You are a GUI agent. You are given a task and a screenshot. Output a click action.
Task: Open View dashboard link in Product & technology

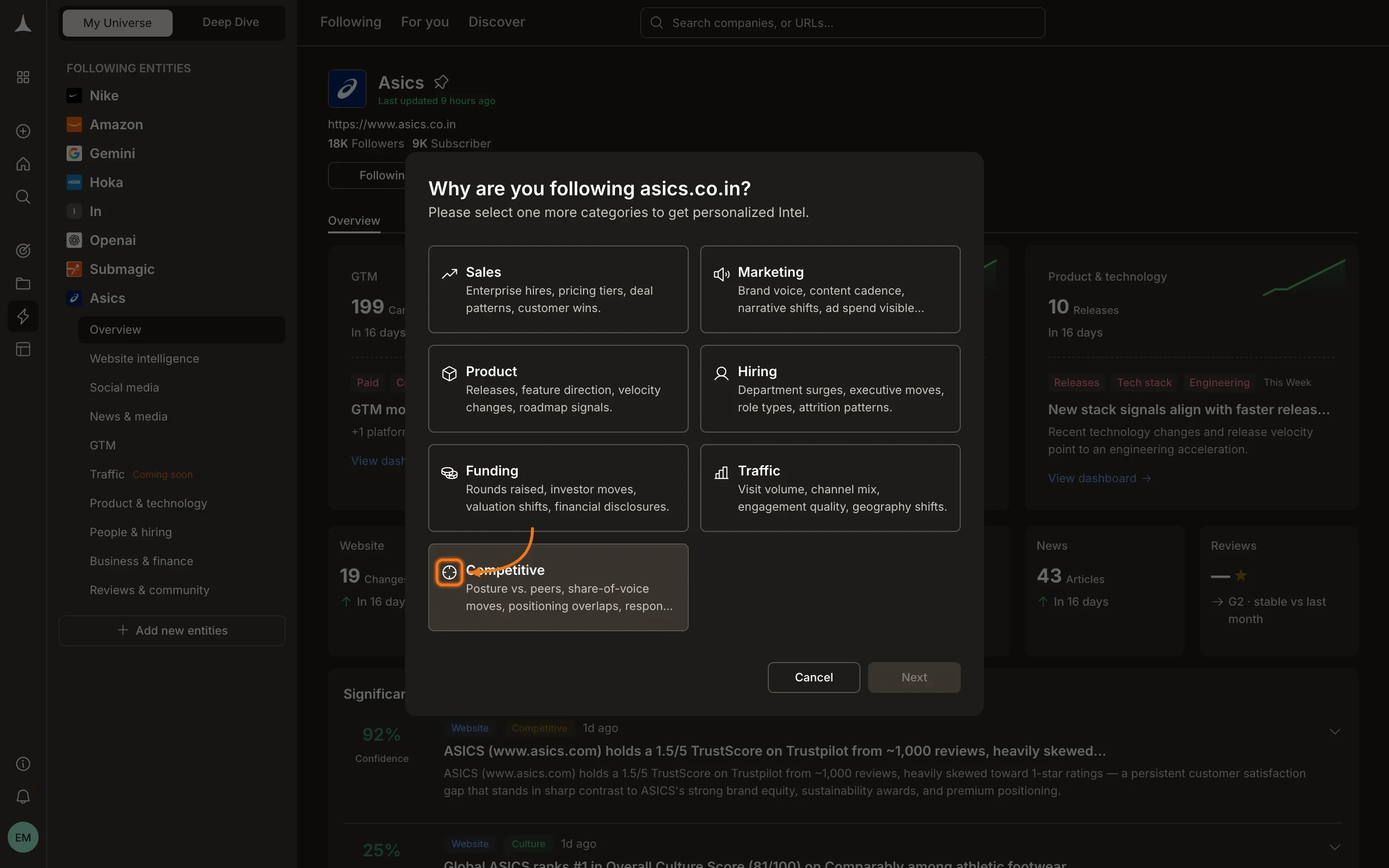click(x=1099, y=478)
